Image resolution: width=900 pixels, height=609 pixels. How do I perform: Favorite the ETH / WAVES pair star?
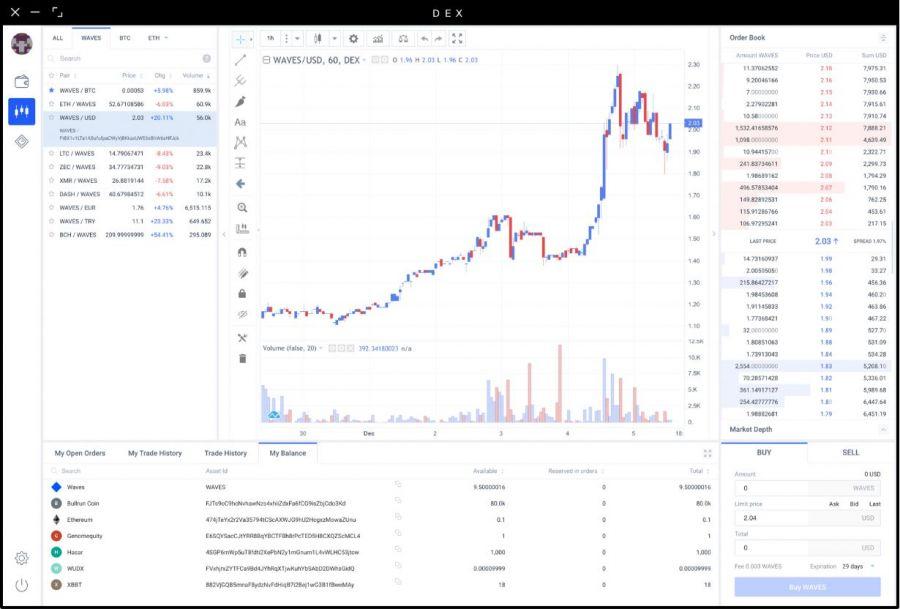pyautogui.click(x=52, y=104)
